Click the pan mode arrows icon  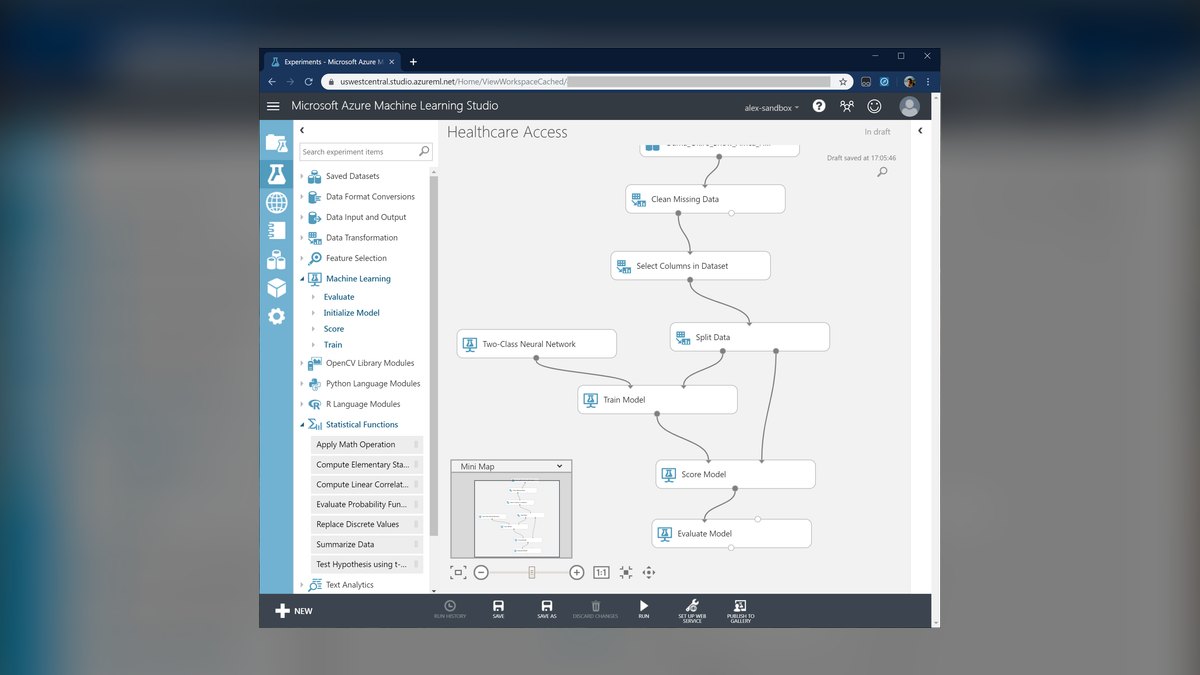649,572
